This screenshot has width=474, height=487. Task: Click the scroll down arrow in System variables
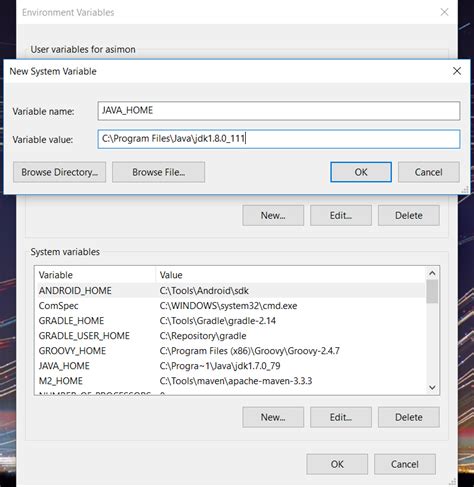pyautogui.click(x=432, y=387)
